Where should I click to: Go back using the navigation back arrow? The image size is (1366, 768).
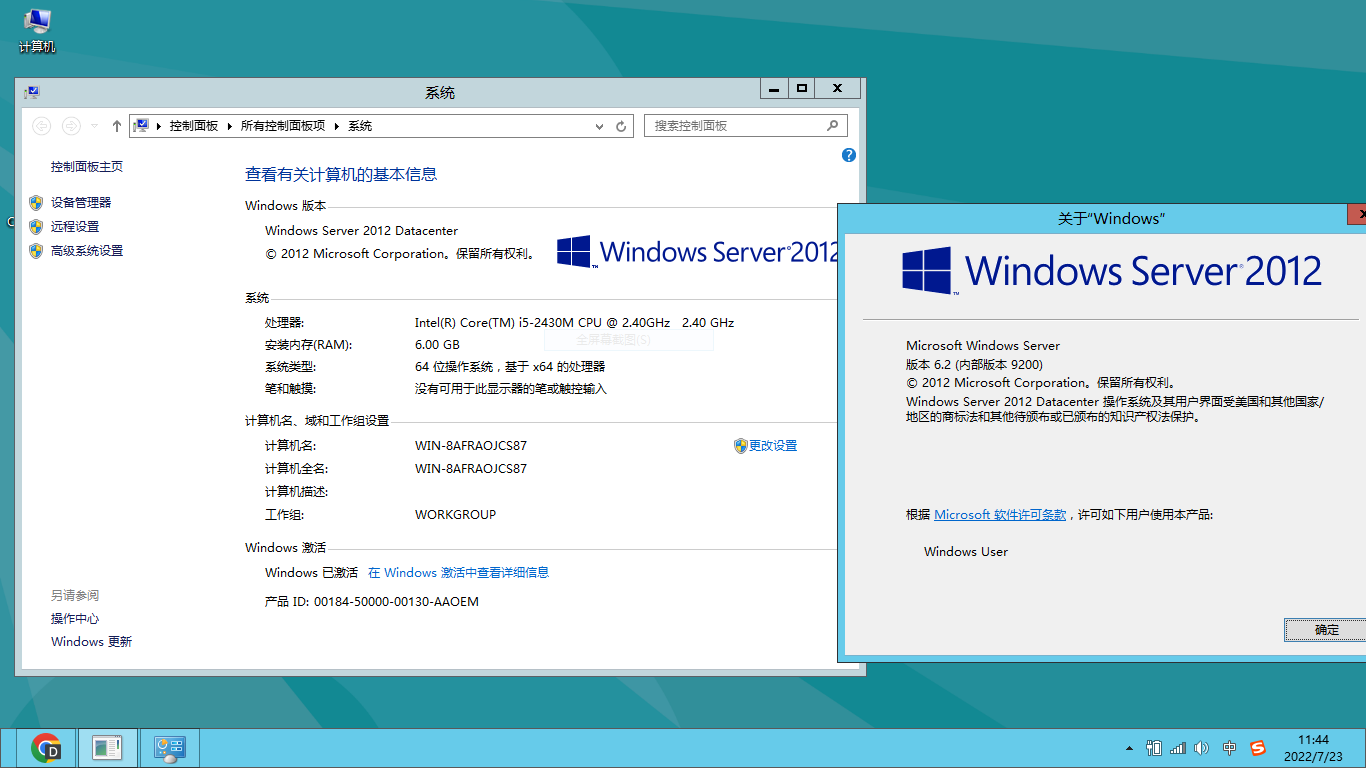41,126
